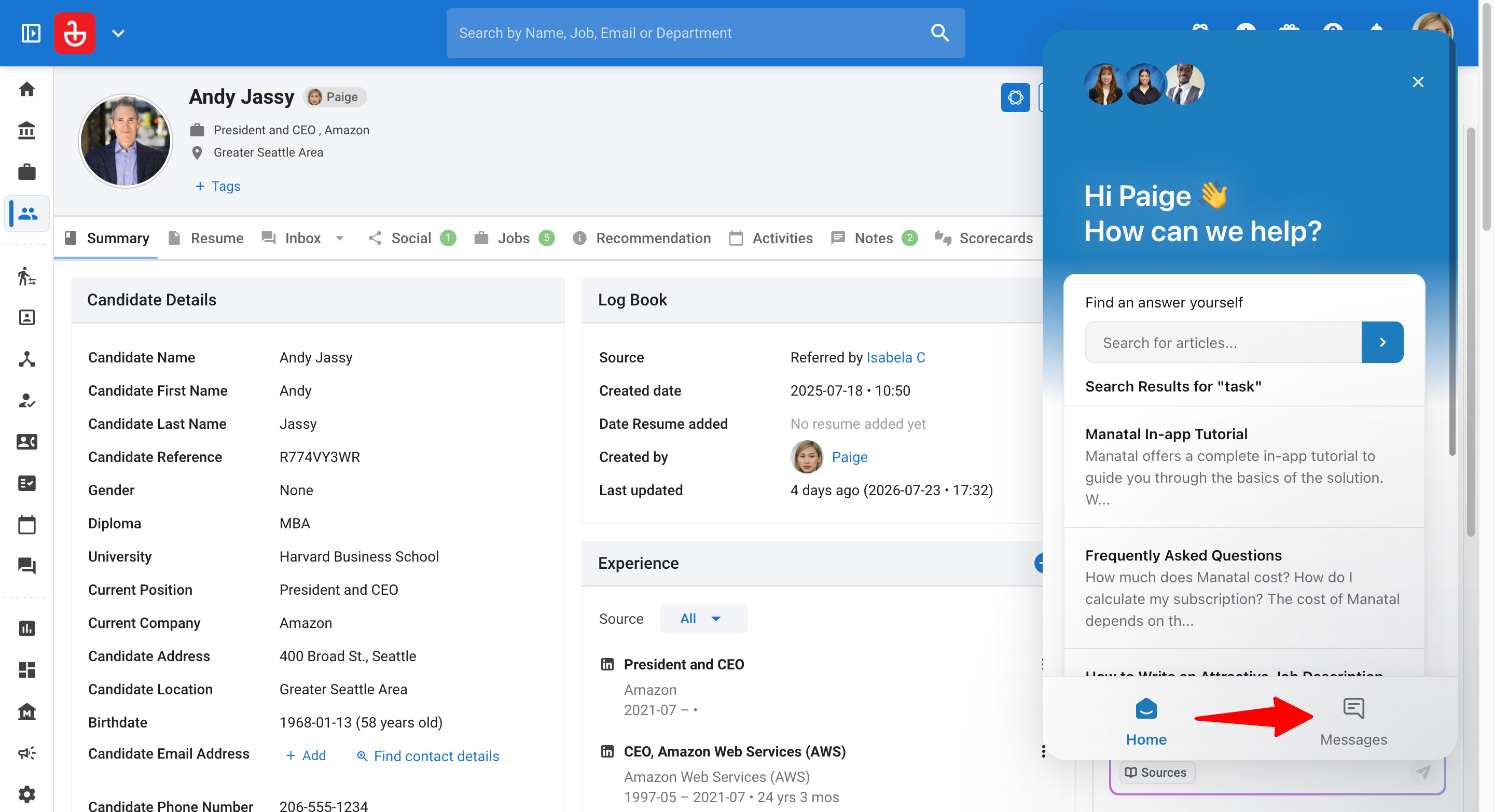Open the Inbox tab
Image resolution: width=1494 pixels, height=812 pixels.
click(x=291, y=238)
